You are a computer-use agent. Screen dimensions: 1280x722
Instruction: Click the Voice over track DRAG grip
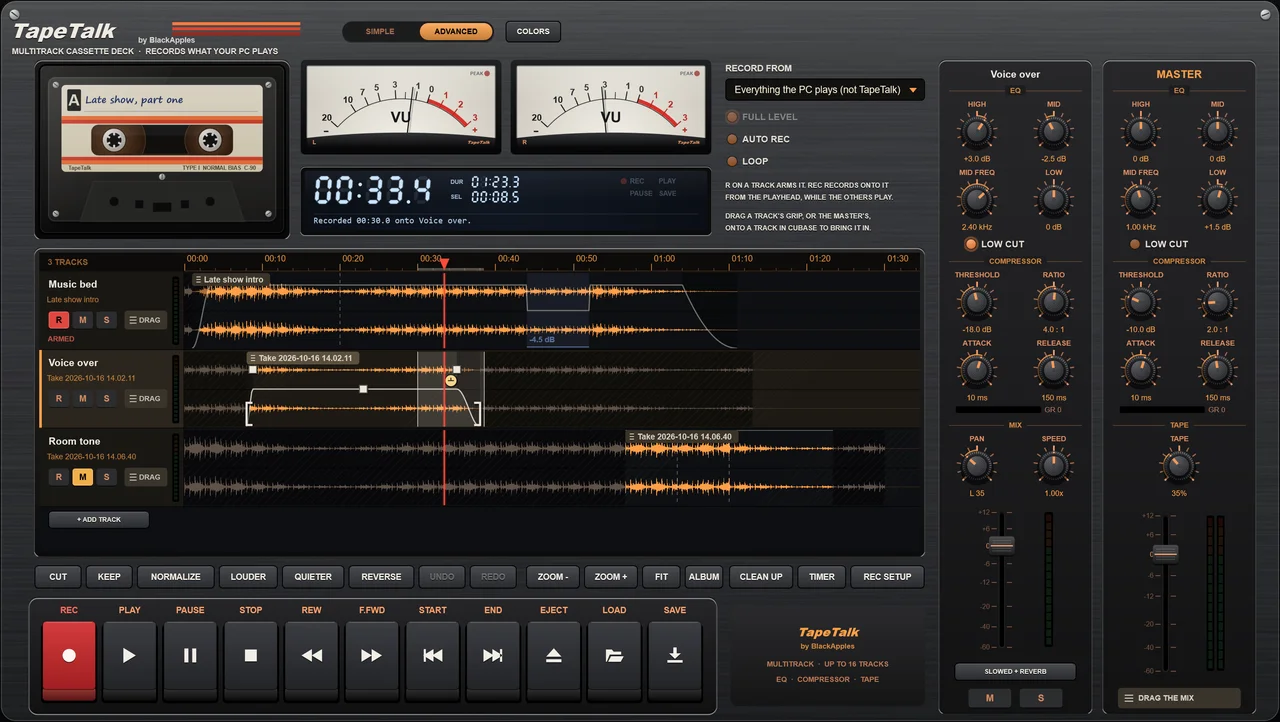(x=146, y=398)
